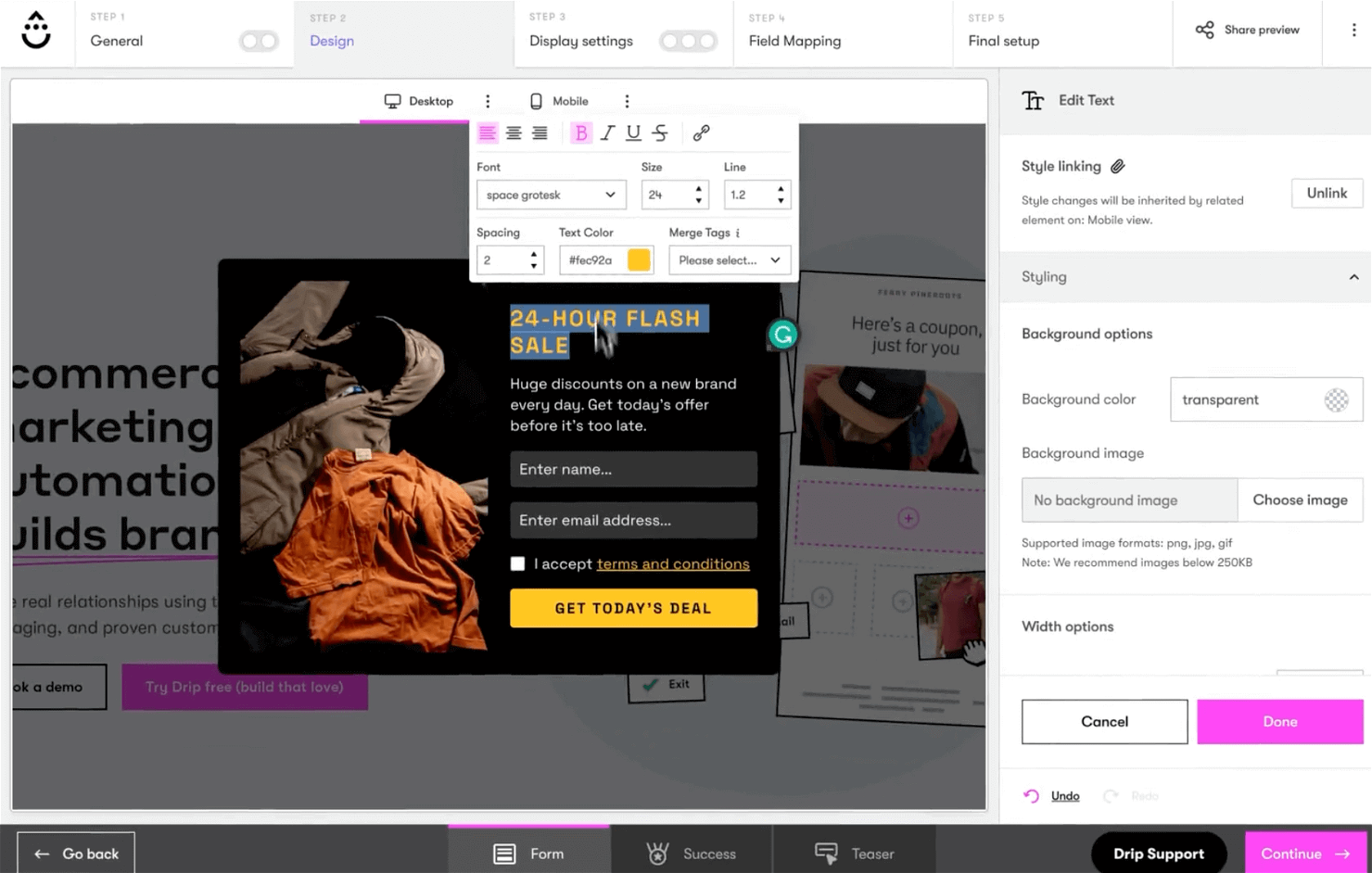Open the Font dropdown
Screen dimensions: 1372x873
pos(551,195)
